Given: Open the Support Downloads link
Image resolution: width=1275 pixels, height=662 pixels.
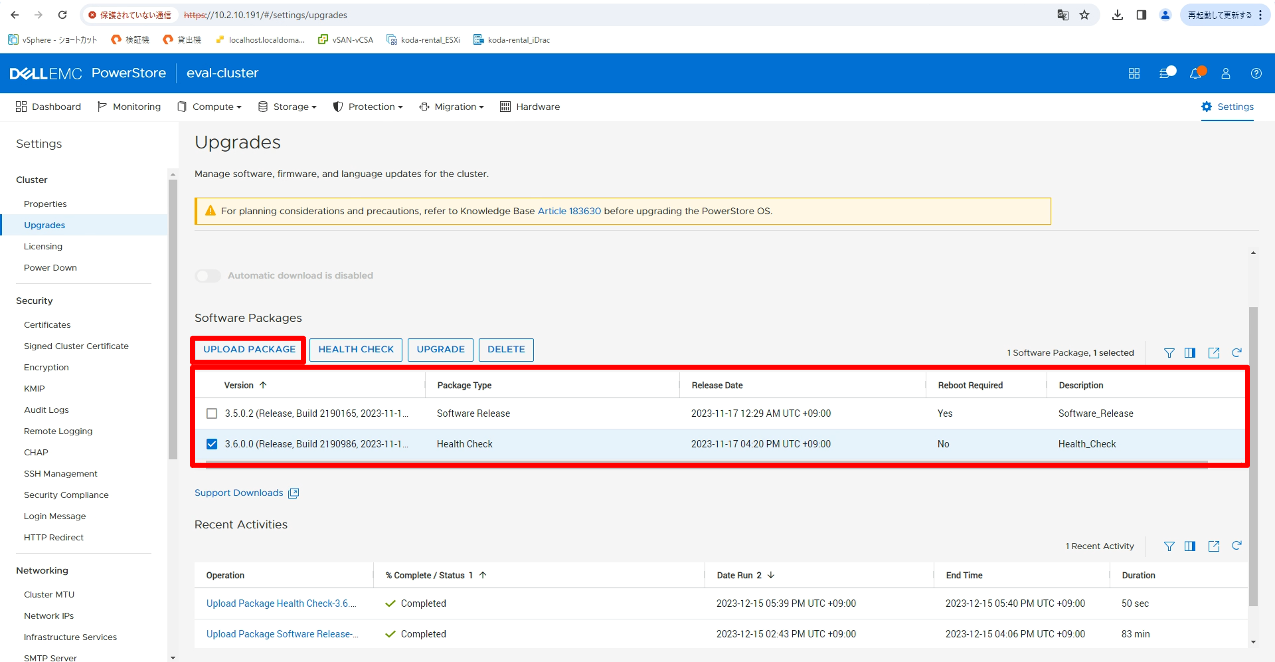Looking at the screenshot, I should pyautogui.click(x=239, y=493).
